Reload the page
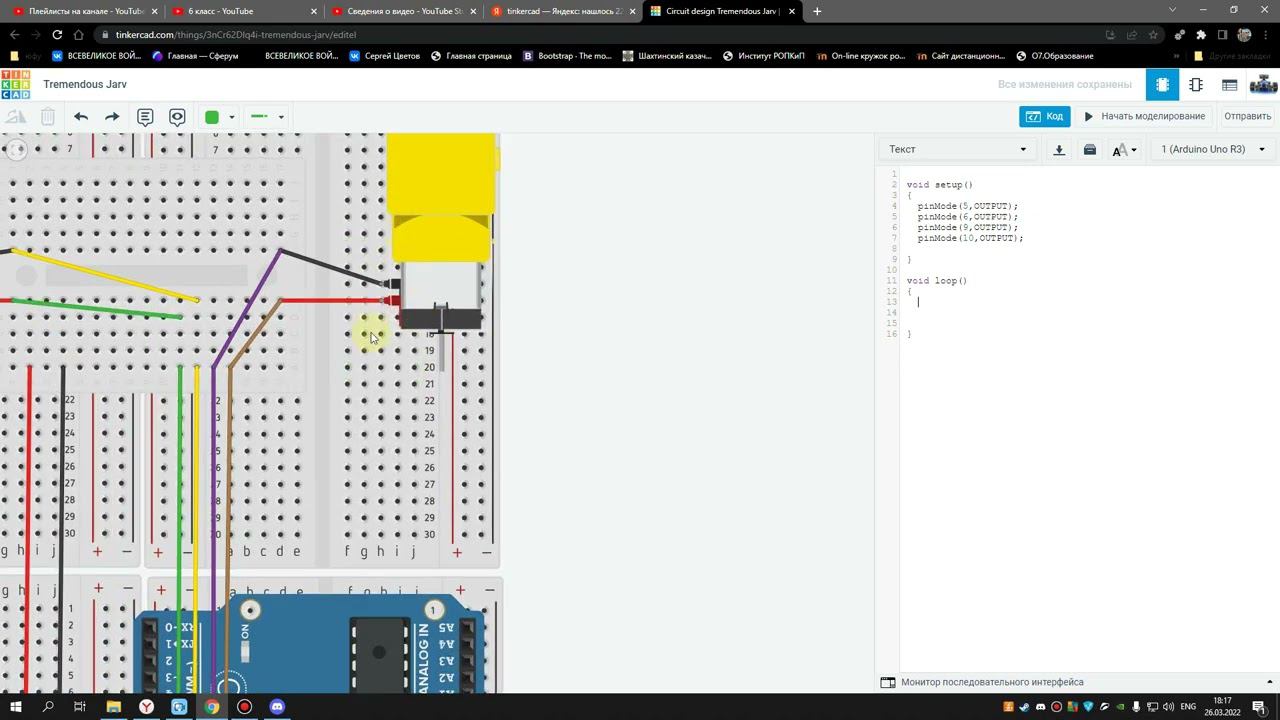Viewport: 1280px width, 720px height. click(57, 35)
